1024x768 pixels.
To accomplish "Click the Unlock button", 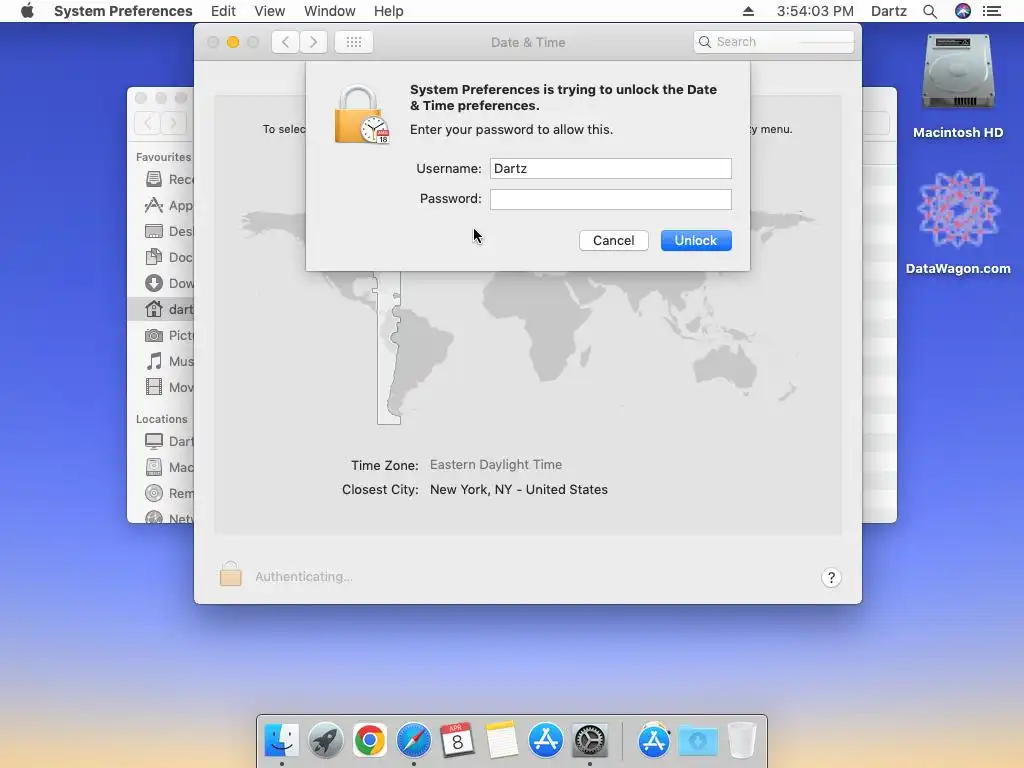I will coord(696,240).
